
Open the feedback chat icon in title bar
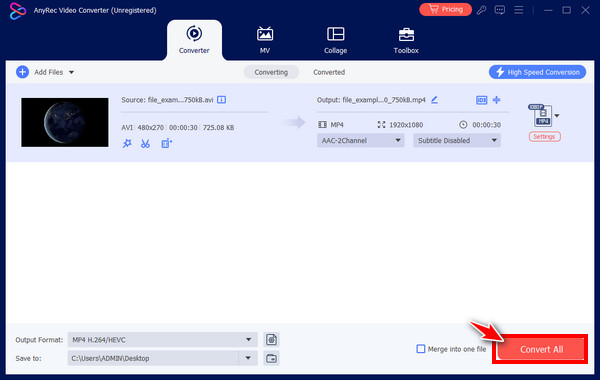(499, 10)
